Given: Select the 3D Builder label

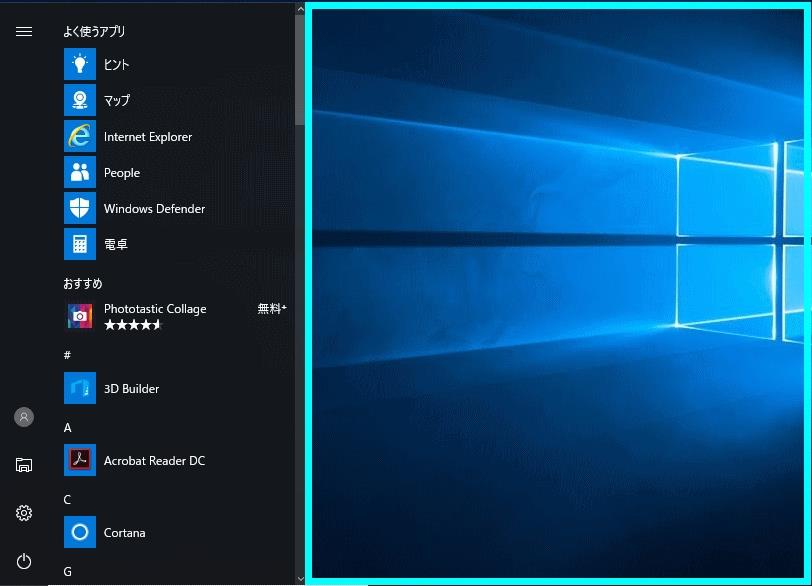Looking at the screenshot, I should click(x=131, y=389).
